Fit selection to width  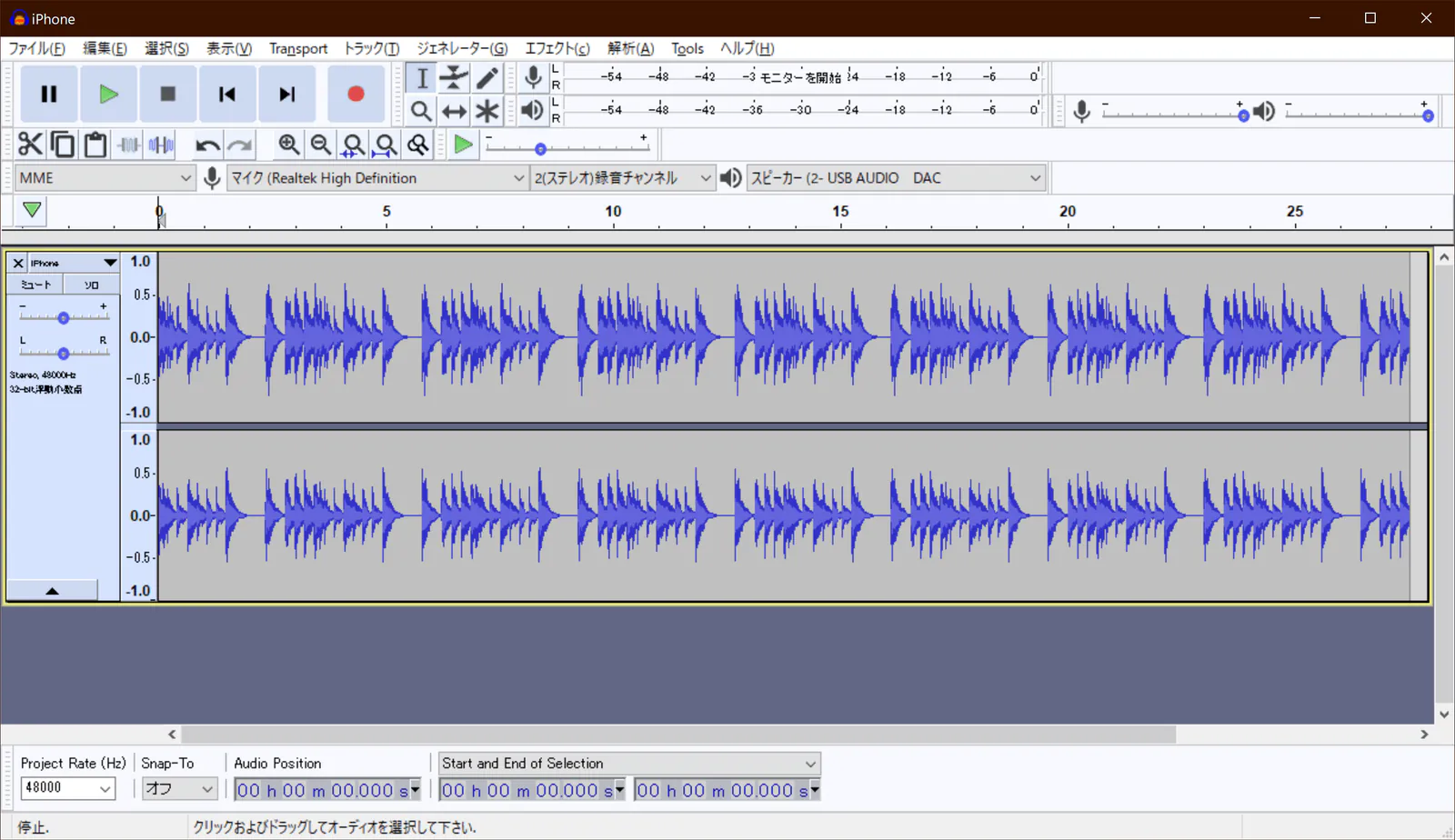tap(354, 145)
